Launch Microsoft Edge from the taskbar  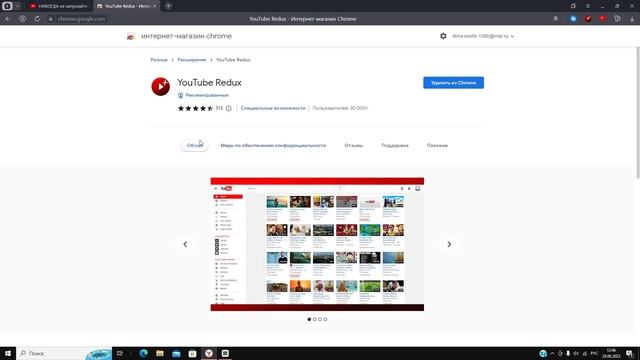click(143, 353)
